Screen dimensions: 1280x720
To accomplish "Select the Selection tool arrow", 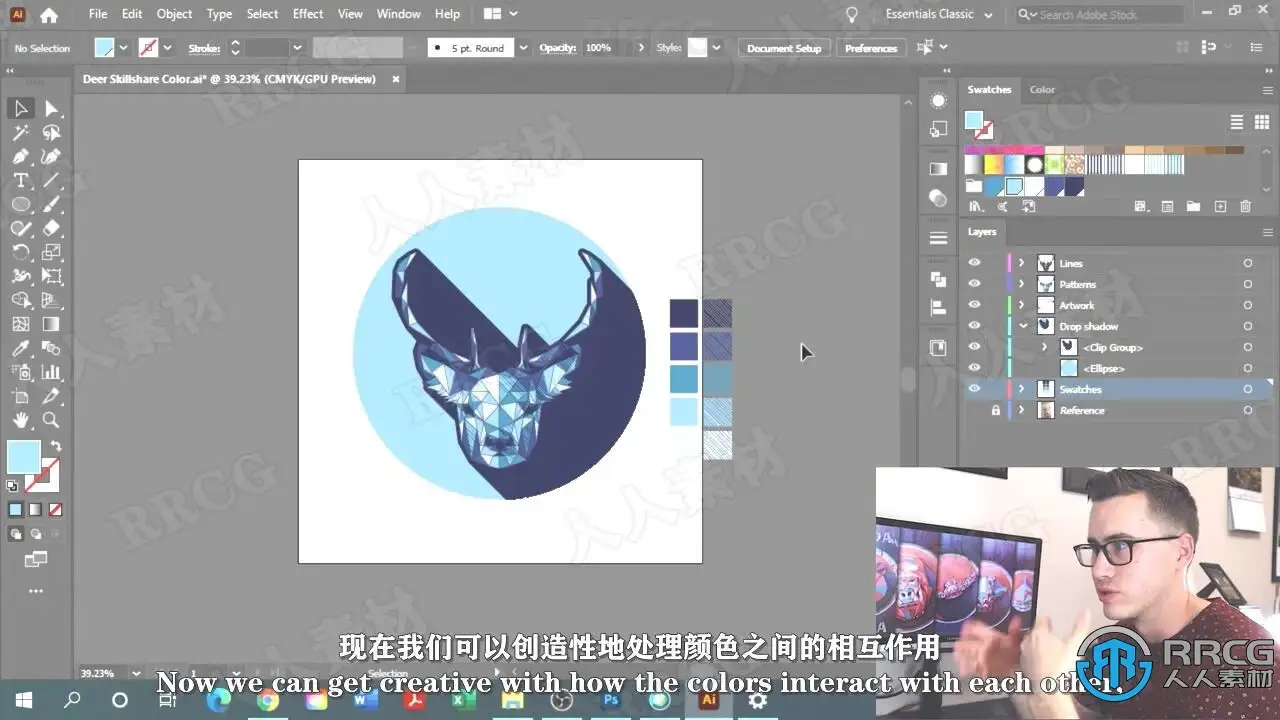I will click(20, 109).
